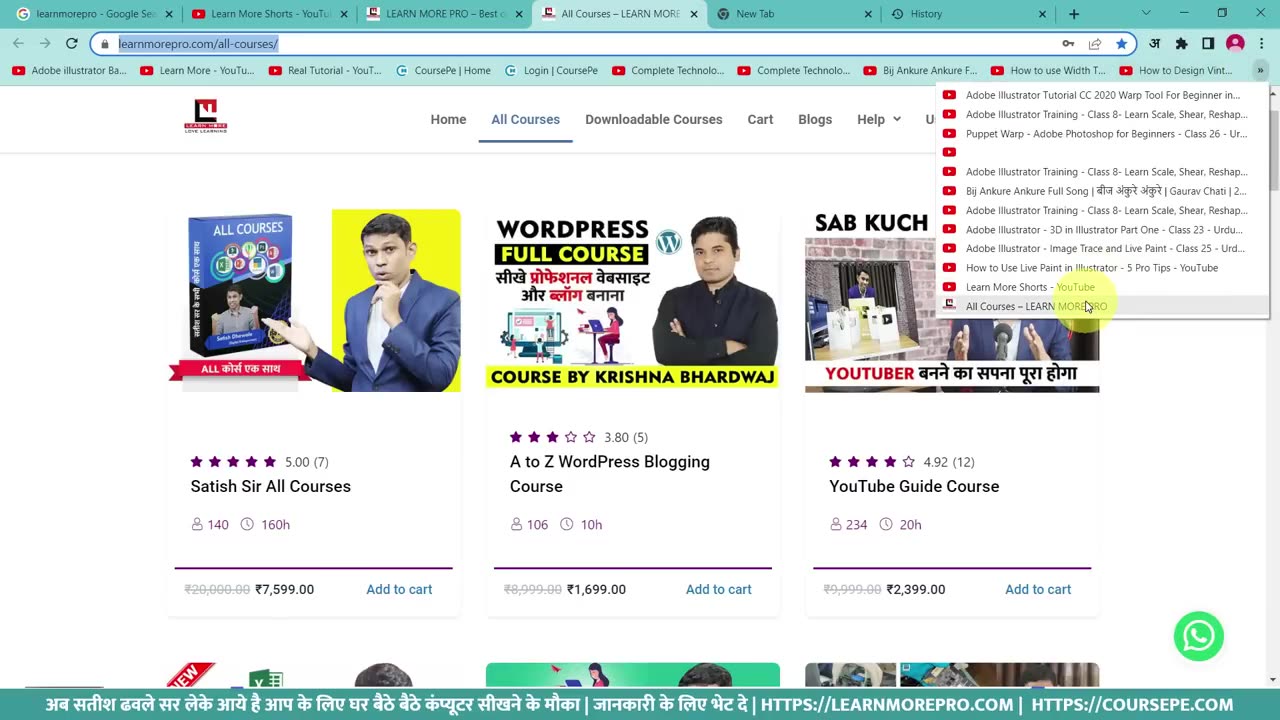The width and height of the screenshot is (1280, 720).
Task: Open Login CoursePe bookmark
Action: click(x=551, y=70)
